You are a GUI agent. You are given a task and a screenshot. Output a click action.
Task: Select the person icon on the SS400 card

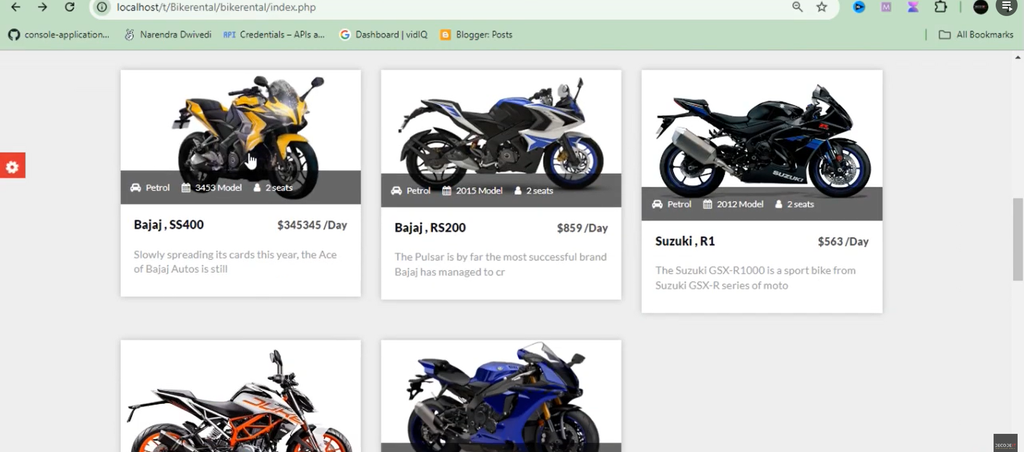click(x=257, y=187)
